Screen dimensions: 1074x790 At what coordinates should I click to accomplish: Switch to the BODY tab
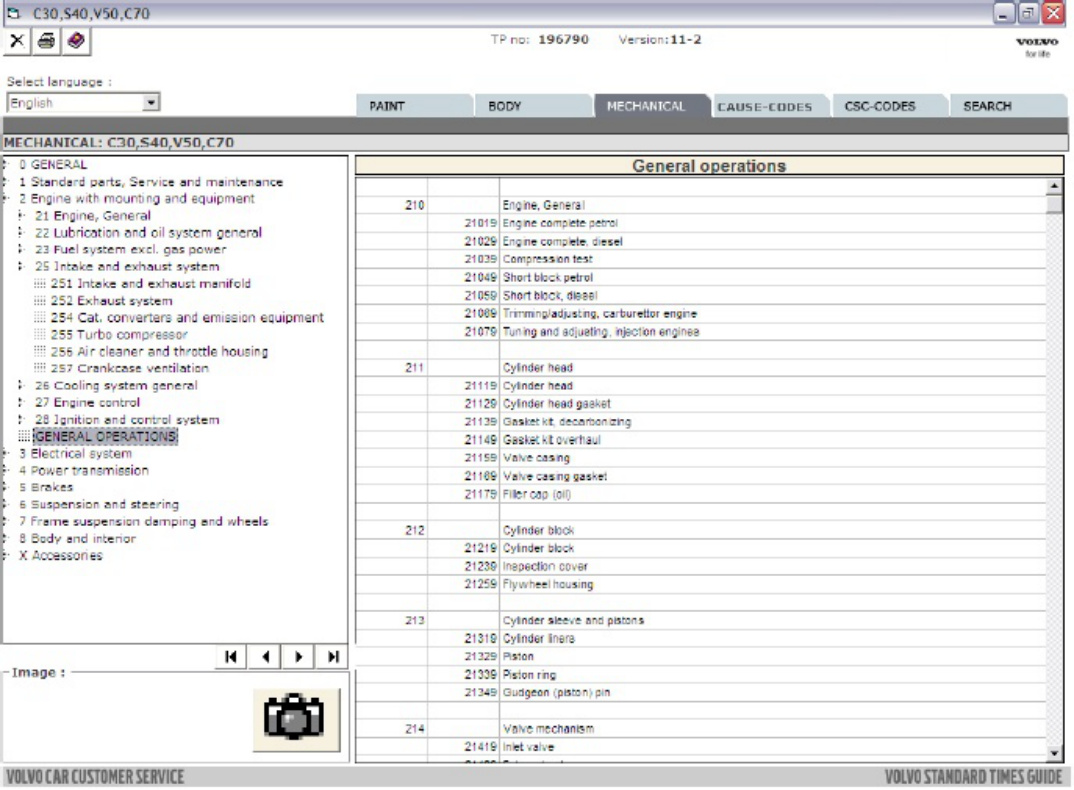(532, 106)
